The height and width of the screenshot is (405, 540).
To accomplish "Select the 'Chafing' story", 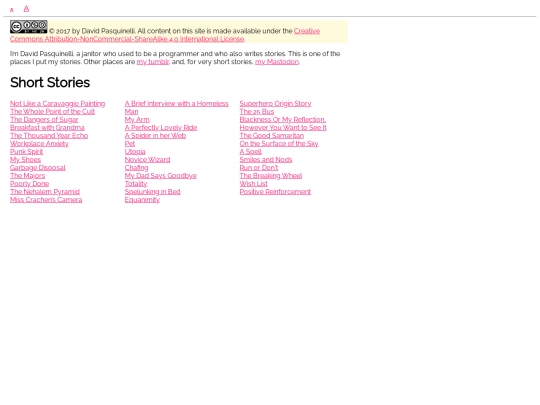I will pos(136,168).
